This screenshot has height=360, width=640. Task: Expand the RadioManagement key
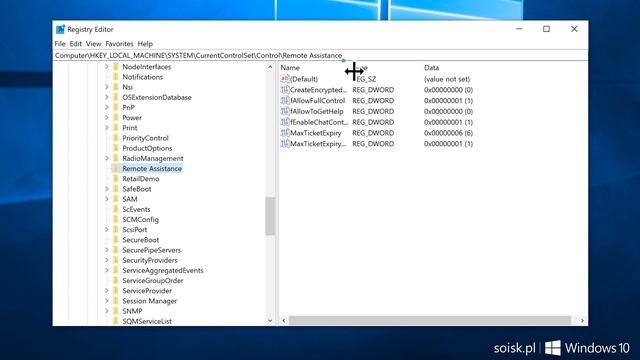tap(107, 158)
